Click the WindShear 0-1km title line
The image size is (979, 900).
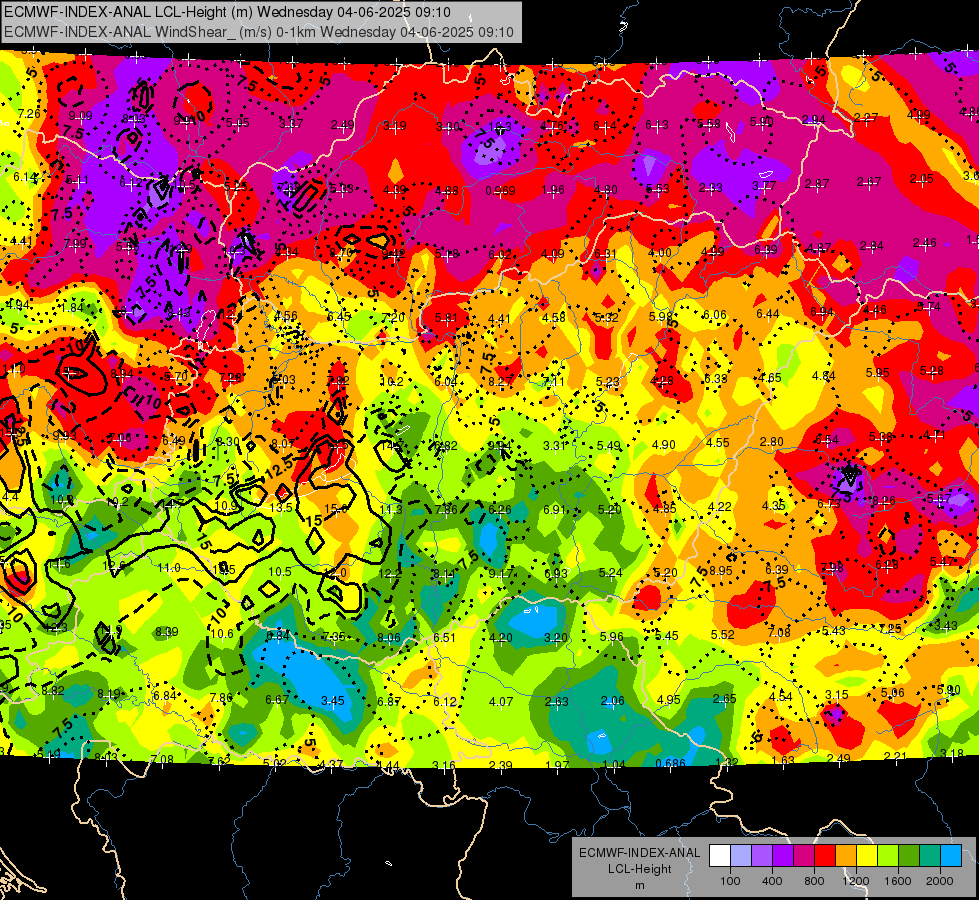tap(258, 32)
